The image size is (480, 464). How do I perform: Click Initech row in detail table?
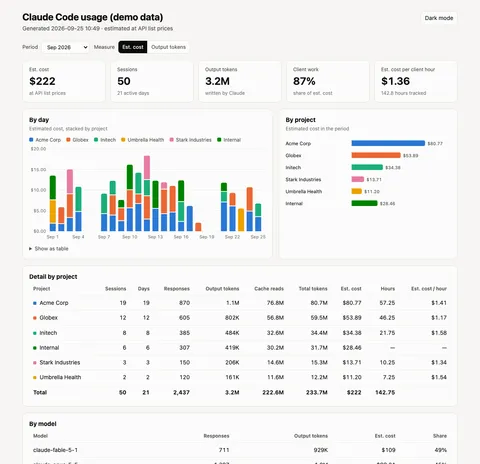240,333
